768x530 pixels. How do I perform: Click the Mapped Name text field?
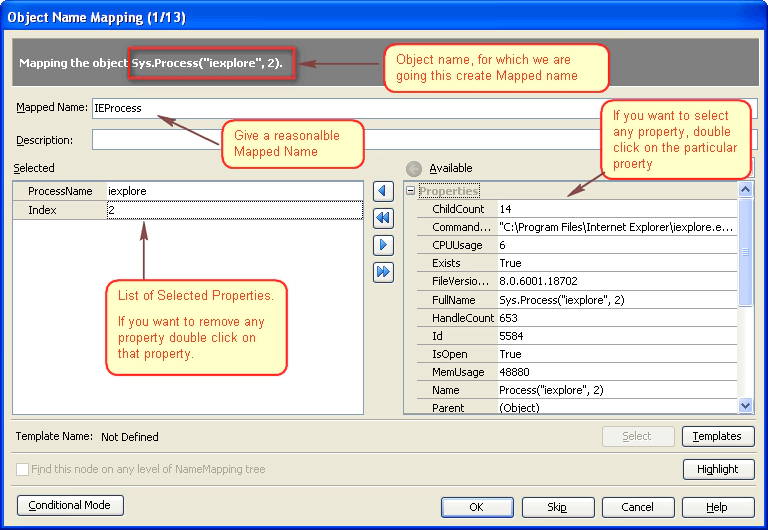(420, 108)
